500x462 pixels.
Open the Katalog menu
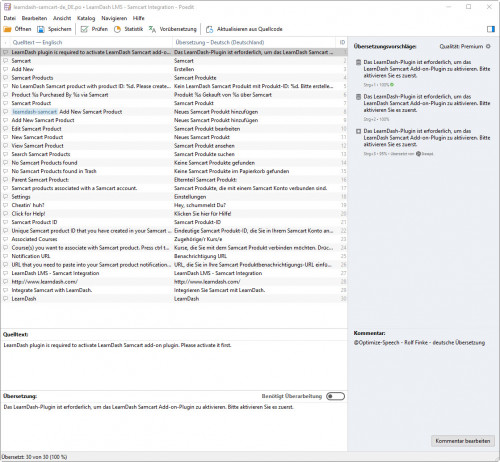[x=86, y=18]
